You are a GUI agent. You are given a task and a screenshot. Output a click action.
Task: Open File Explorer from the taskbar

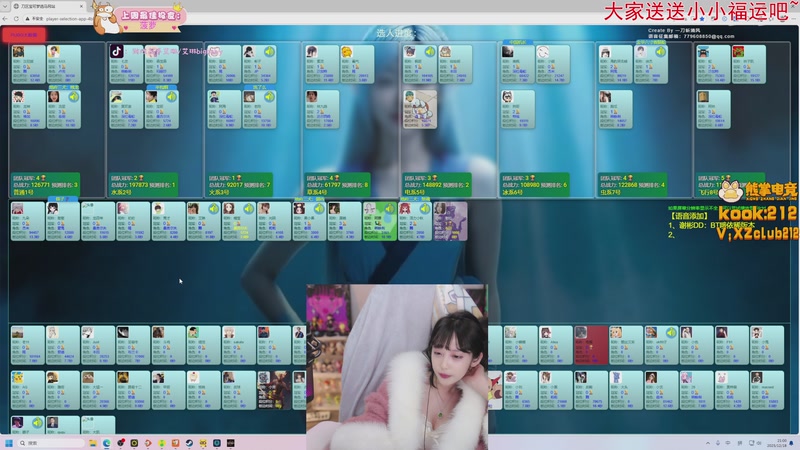coord(93,443)
